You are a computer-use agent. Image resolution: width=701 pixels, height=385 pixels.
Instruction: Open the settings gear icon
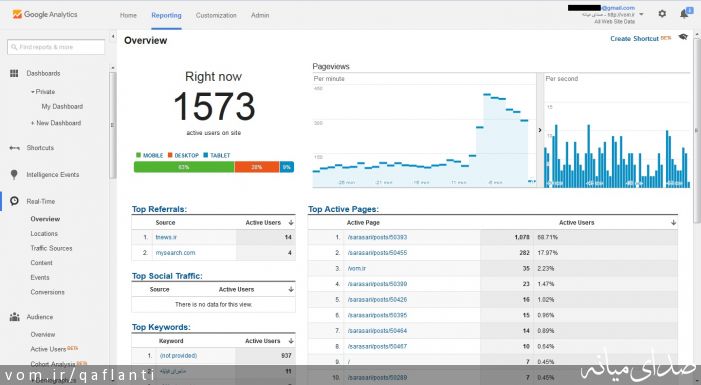point(662,14)
